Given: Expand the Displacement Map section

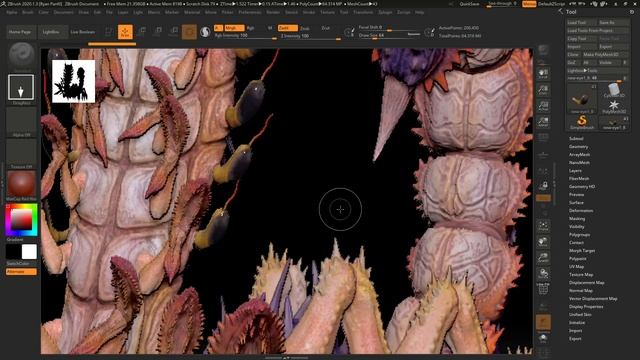Looking at the screenshot, I should (x=587, y=282).
